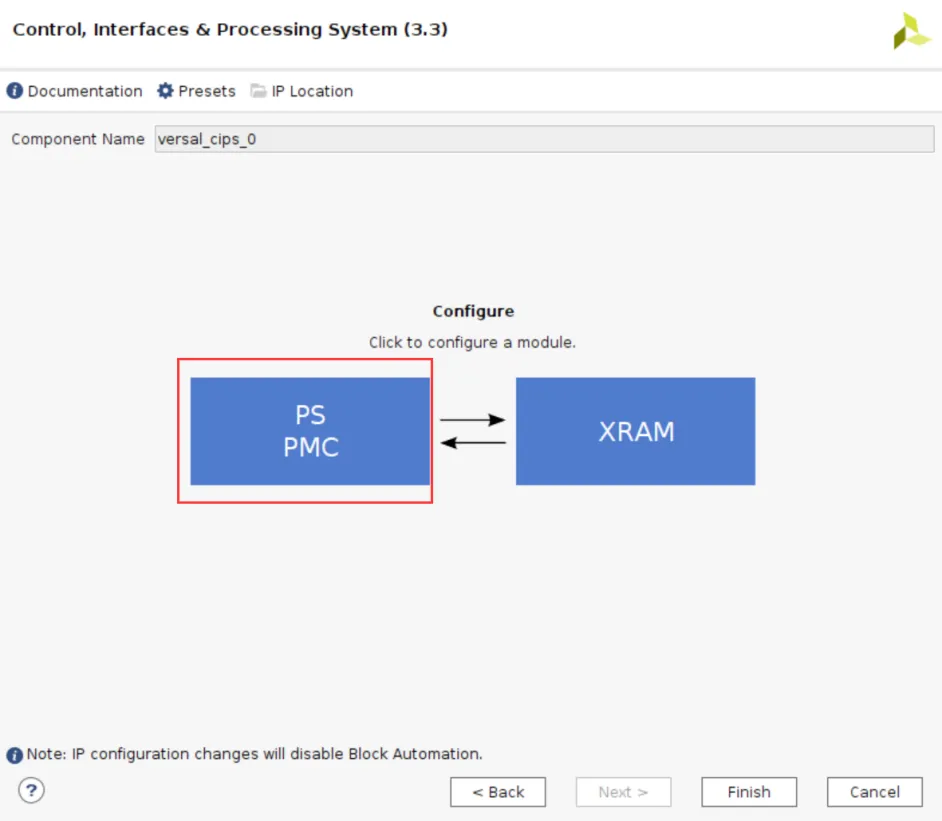Open the XRAM module configuration block
Image resolution: width=942 pixels, height=821 pixels.
point(635,431)
